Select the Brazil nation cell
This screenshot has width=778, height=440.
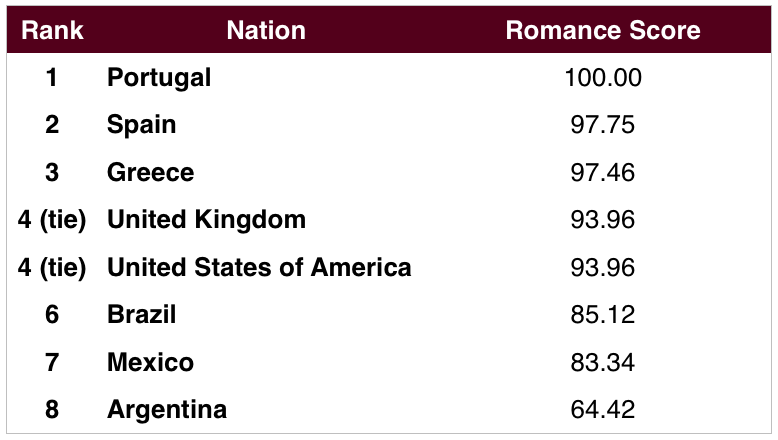coord(141,314)
